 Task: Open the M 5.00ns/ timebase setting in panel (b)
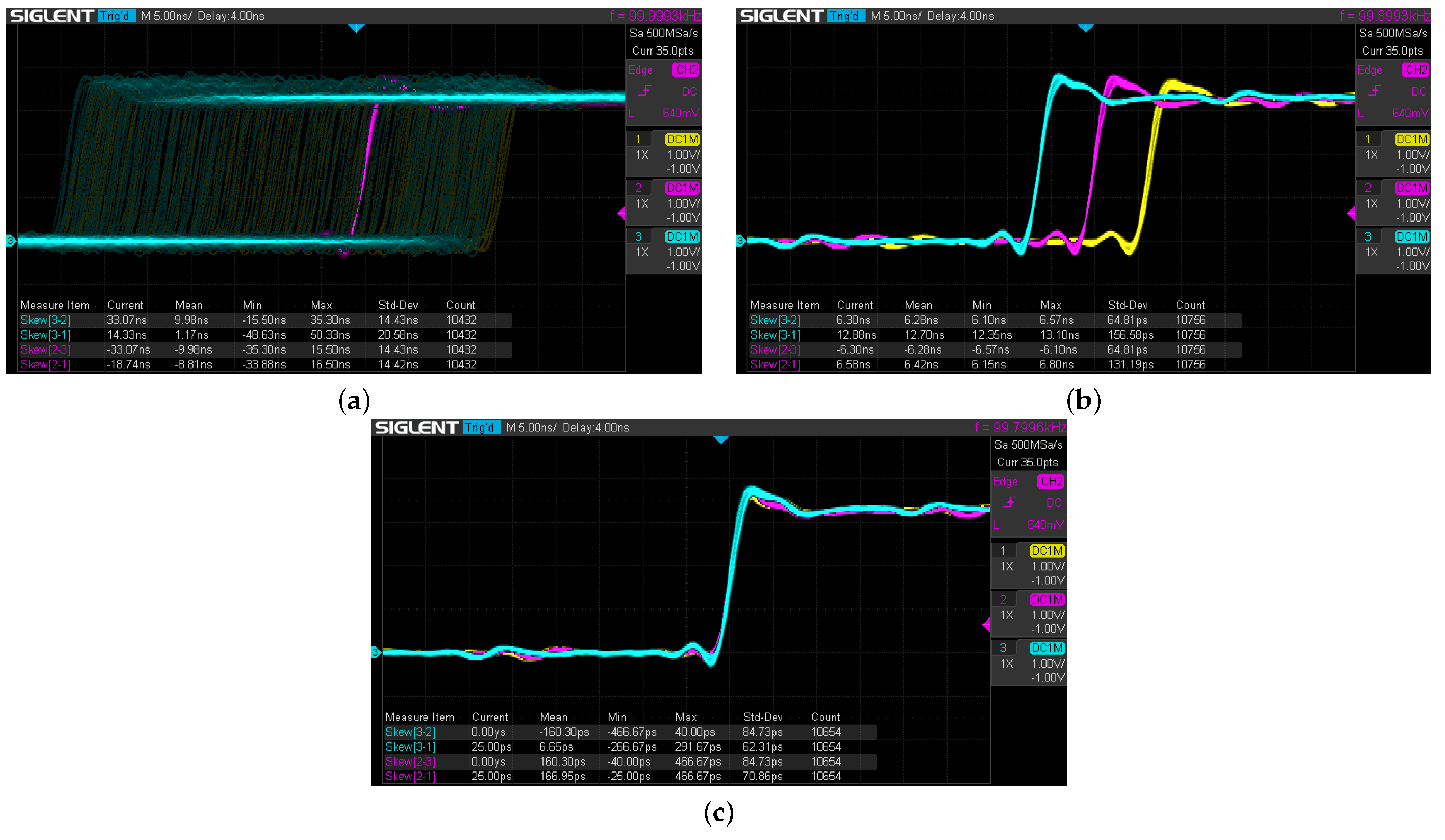click(x=896, y=16)
